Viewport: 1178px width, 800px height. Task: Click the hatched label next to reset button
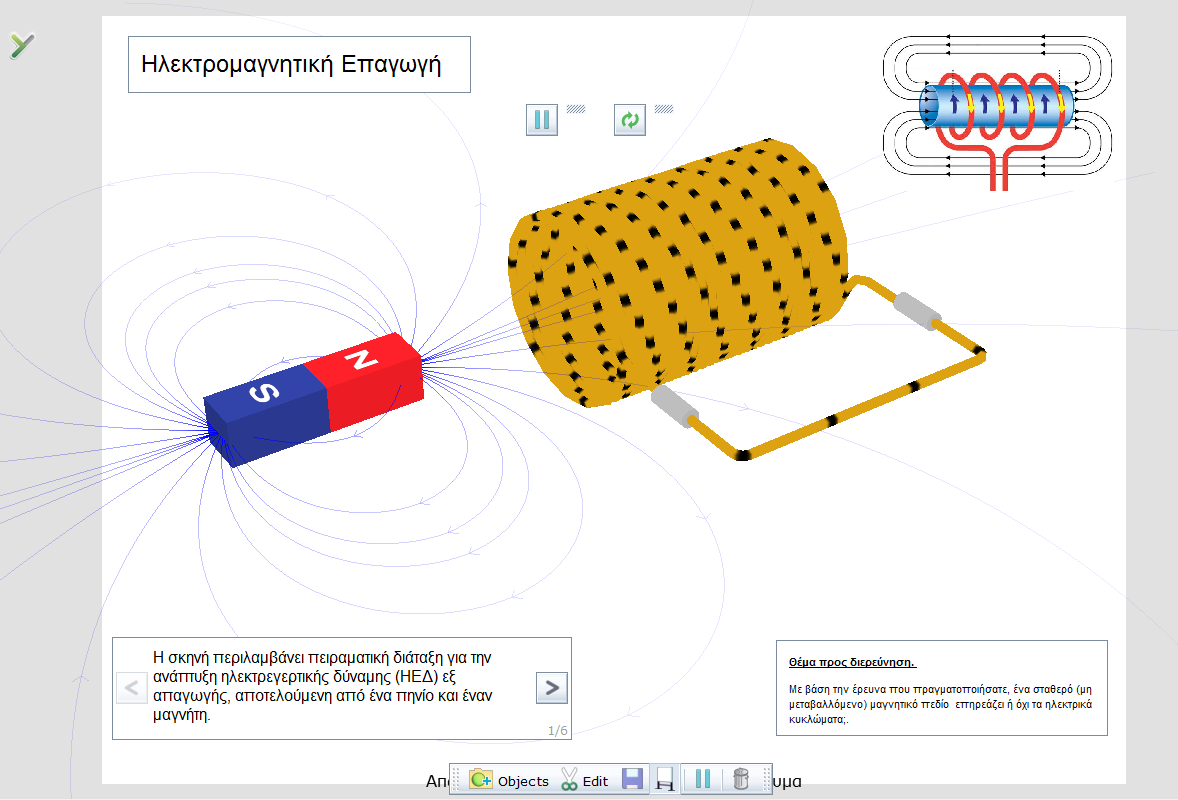point(663,109)
